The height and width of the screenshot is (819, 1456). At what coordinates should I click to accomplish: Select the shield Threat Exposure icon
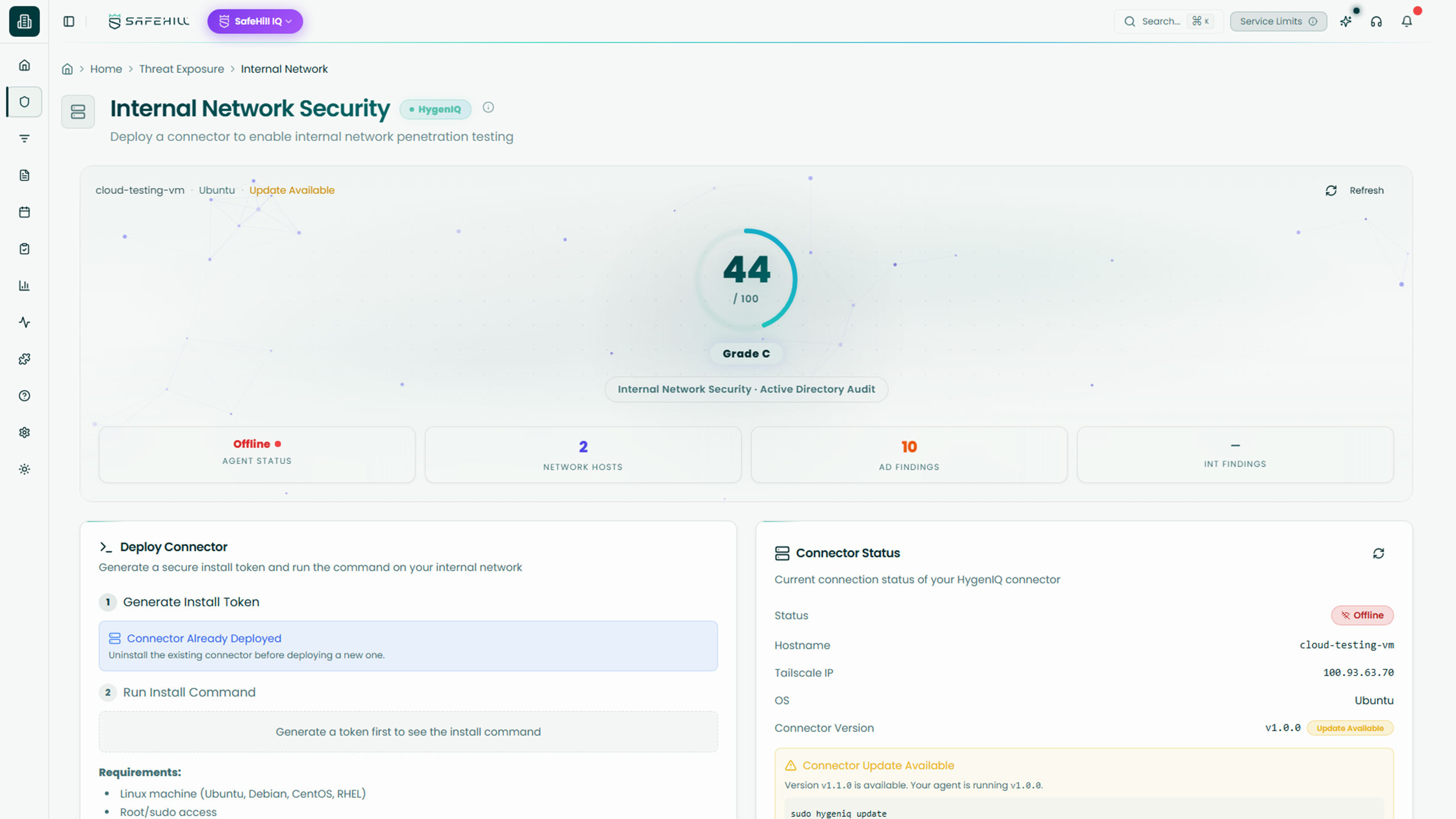click(x=24, y=102)
